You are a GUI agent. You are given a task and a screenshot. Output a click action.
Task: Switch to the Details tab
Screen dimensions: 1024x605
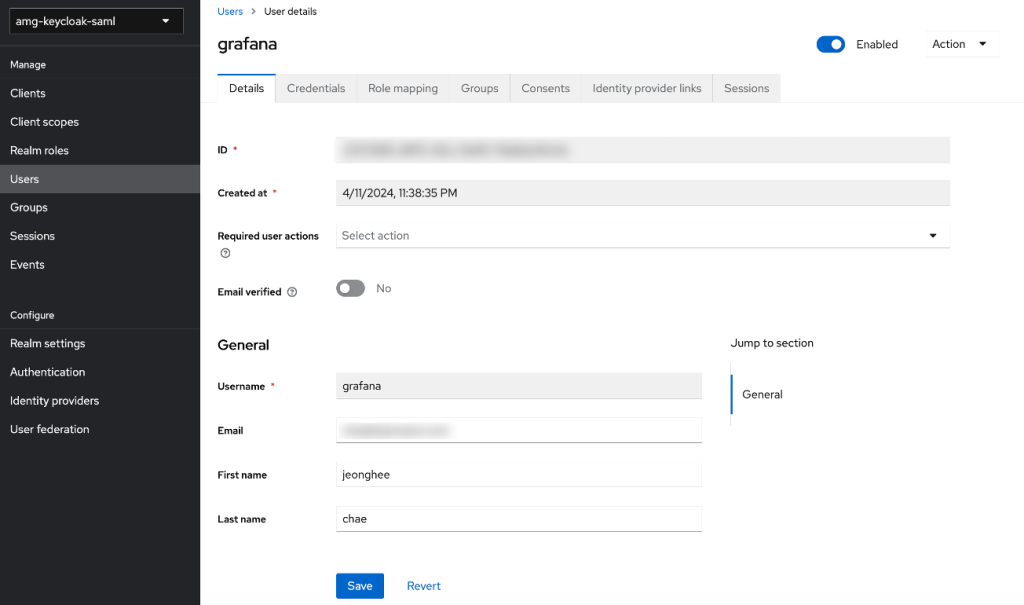point(246,88)
